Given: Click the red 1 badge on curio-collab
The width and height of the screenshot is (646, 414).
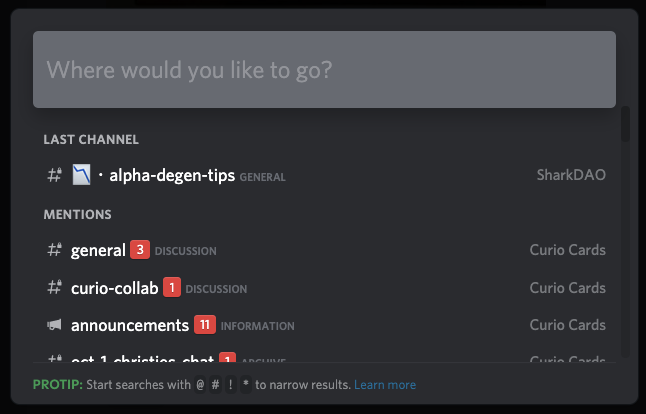Looking at the screenshot, I should pos(172,287).
